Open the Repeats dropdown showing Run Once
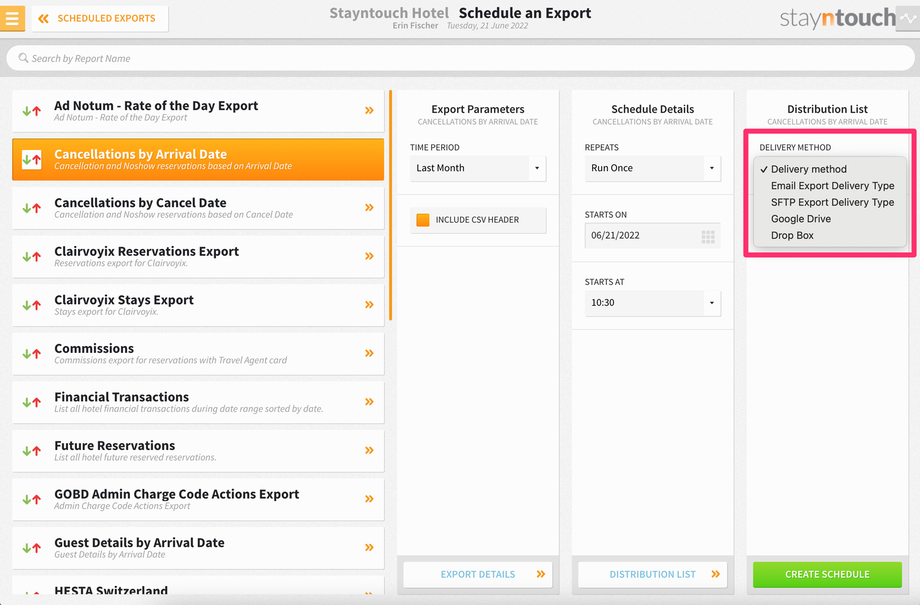Screen dimensions: 920x605 pyautogui.click(x=652, y=168)
